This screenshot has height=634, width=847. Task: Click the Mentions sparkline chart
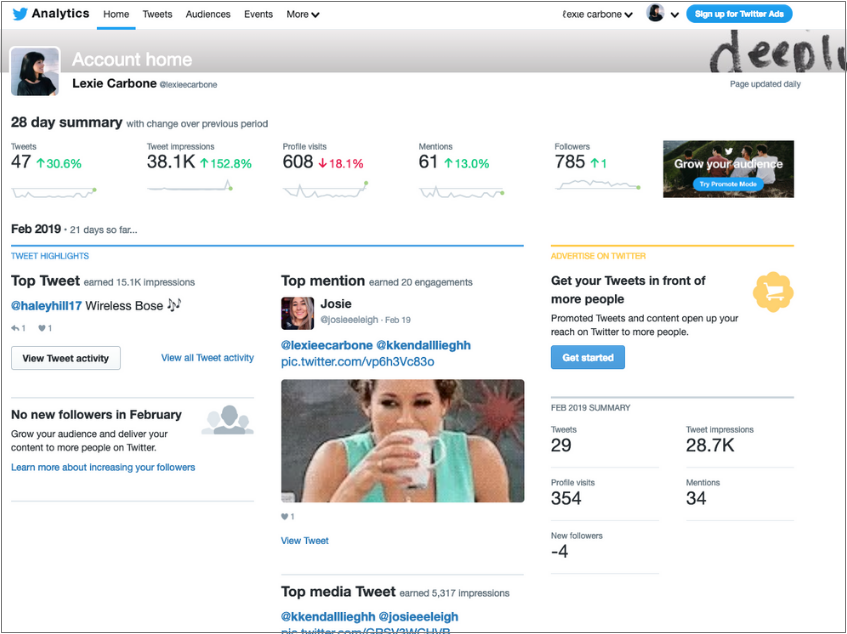(x=461, y=192)
